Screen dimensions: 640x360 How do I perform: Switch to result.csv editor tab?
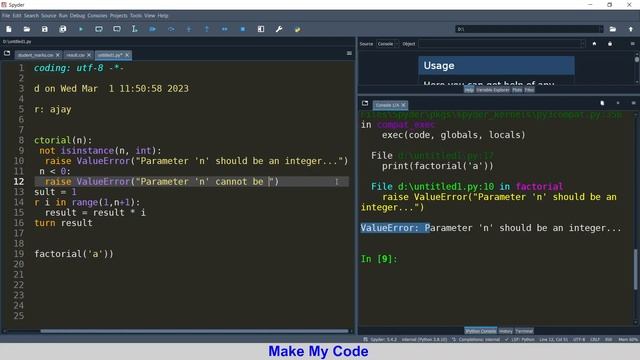(x=75, y=55)
